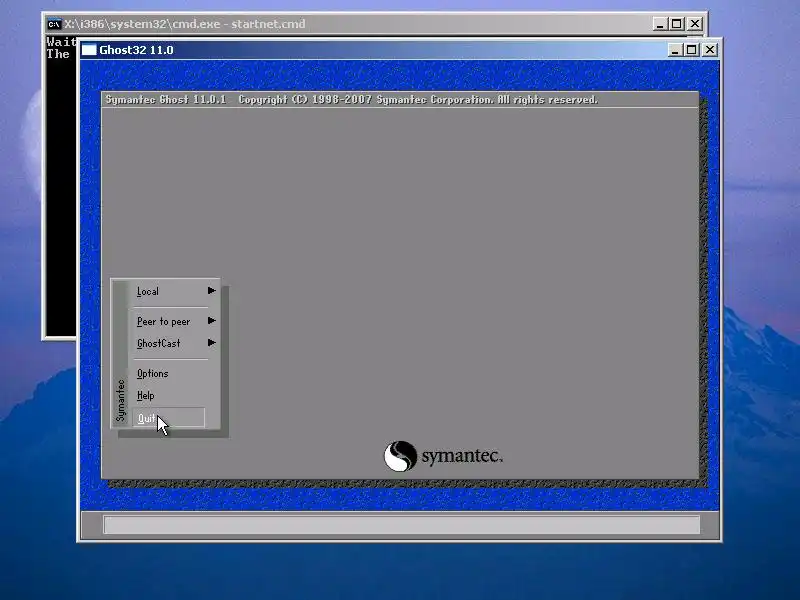Choose Quit to exit Ghost
The image size is (800, 600).
click(x=168, y=418)
